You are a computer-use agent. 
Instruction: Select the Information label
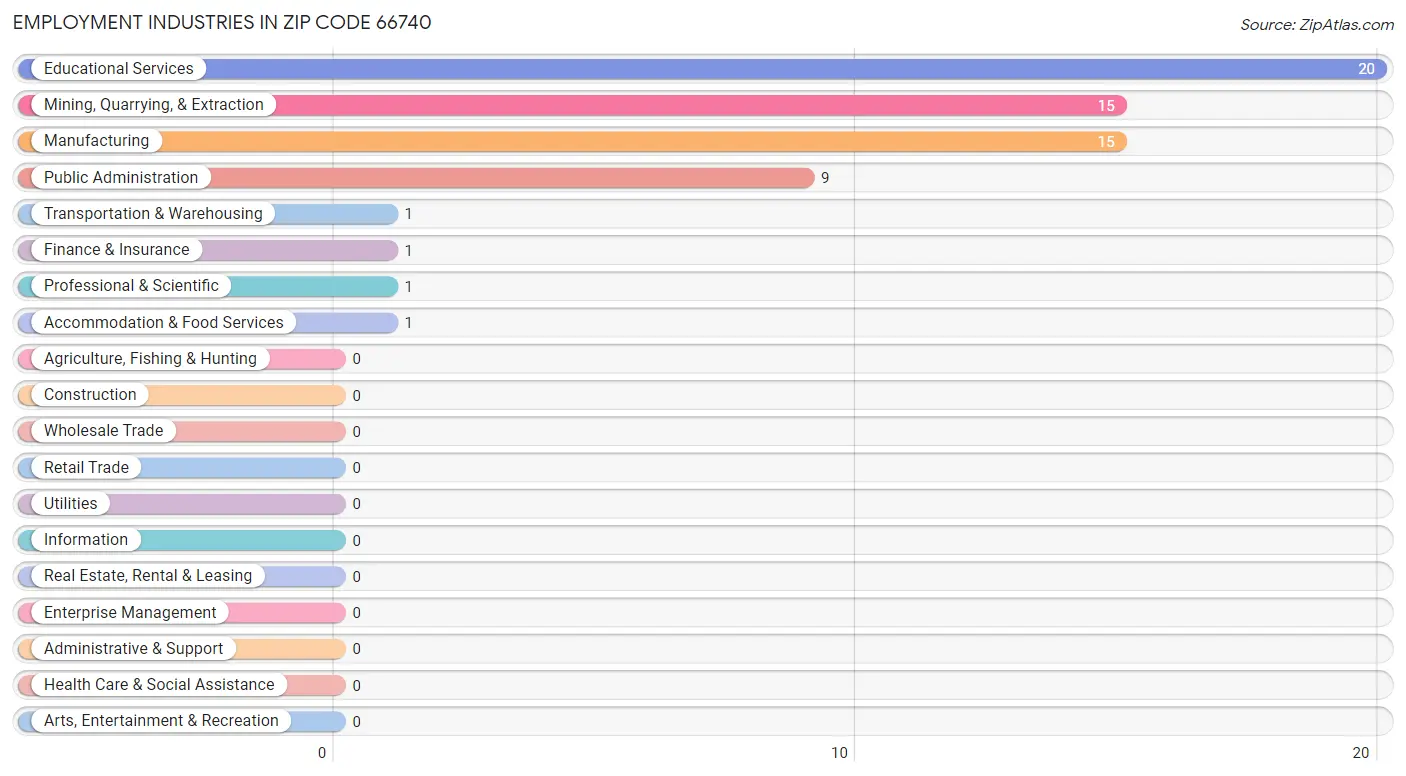(x=85, y=540)
